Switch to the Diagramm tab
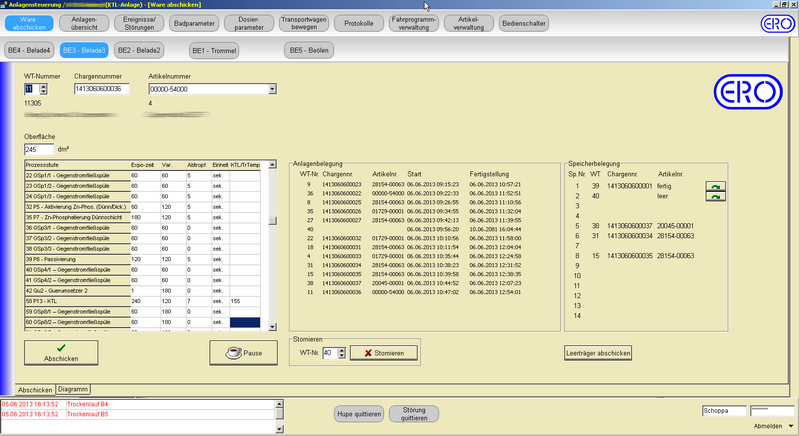This screenshot has width=800, height=436. (74, 389)
